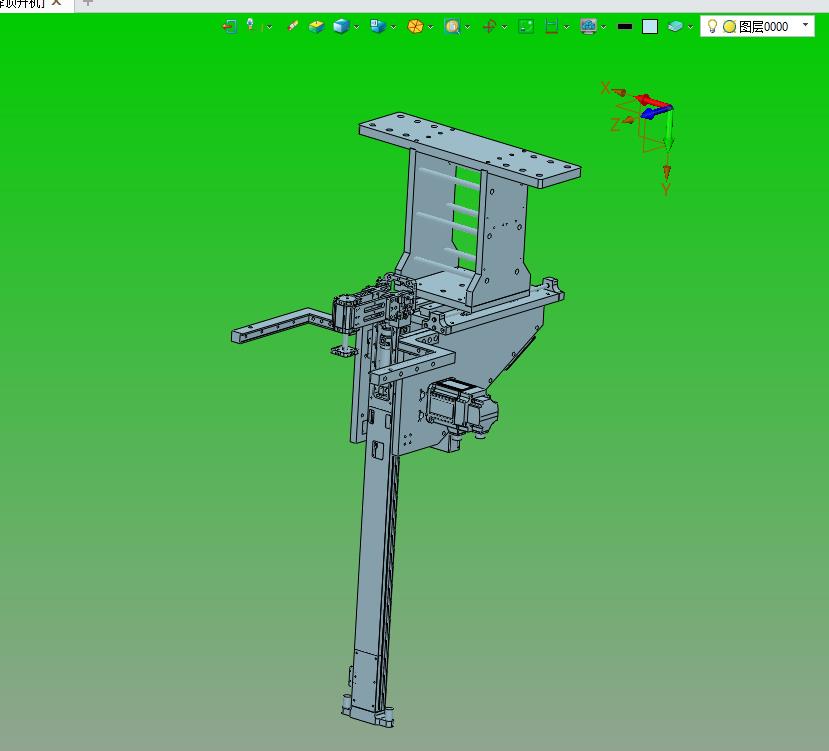The height and width of the screenshot is (751, 829).
Task: Click the exit/return icon with red arrow
Action: [229, 26]
